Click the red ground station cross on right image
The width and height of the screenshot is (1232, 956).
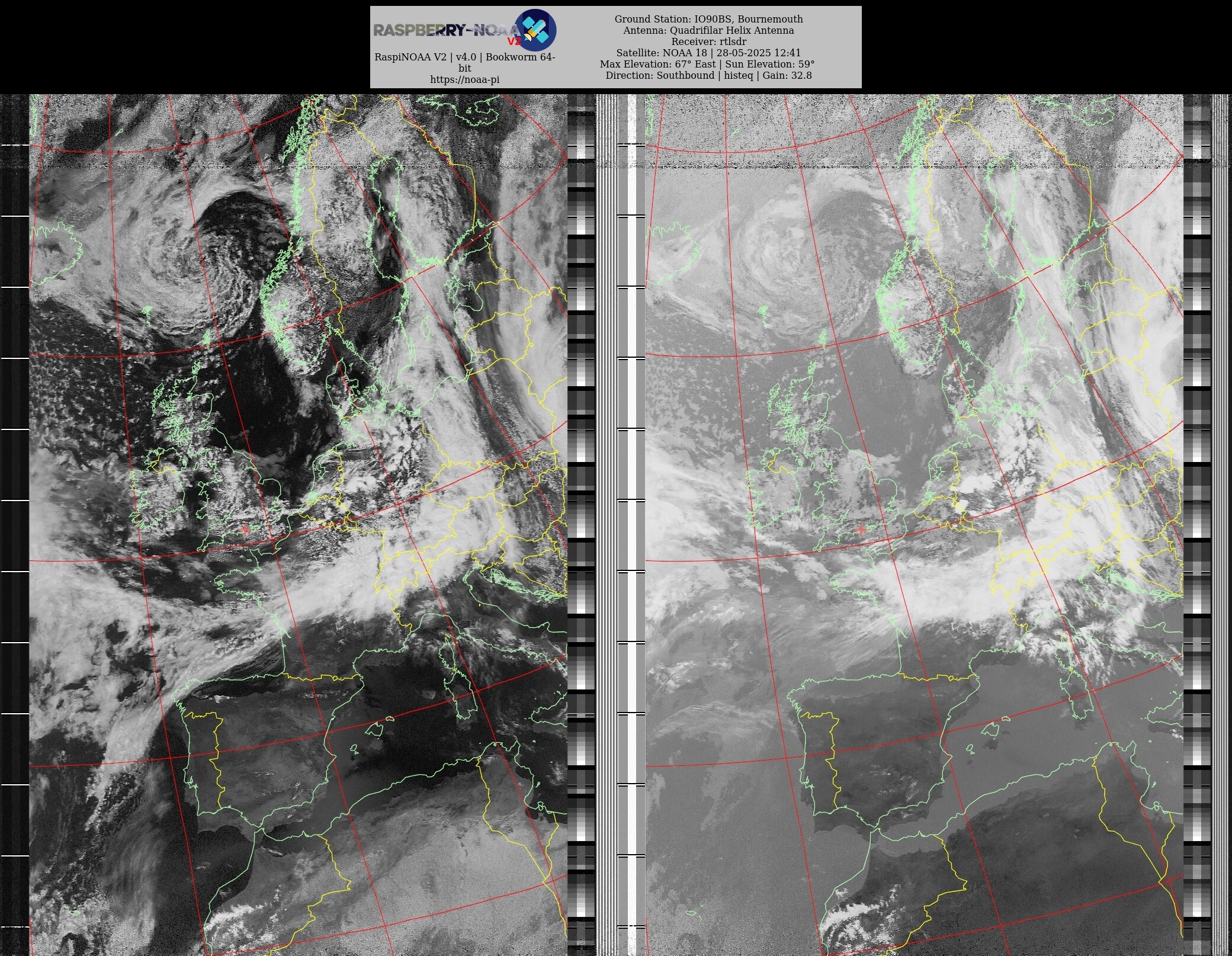(861, 530)
